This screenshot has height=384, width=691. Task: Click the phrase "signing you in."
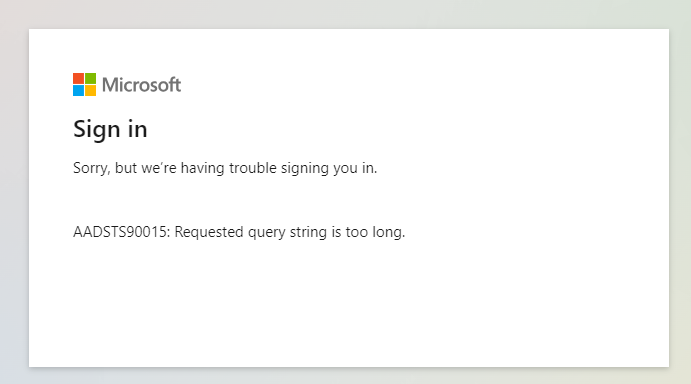pos(329,168)
